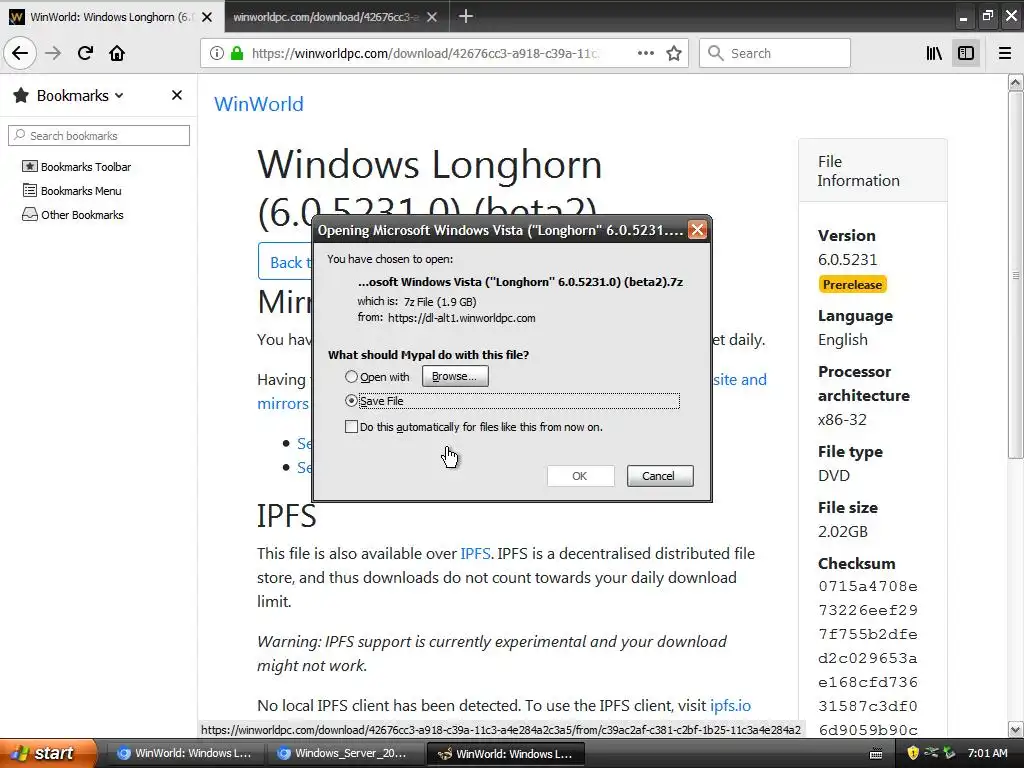This screenshot has height=768, width=1024.
Task: Click scrollbar down arrow
Action: [x=1015, y=729]
